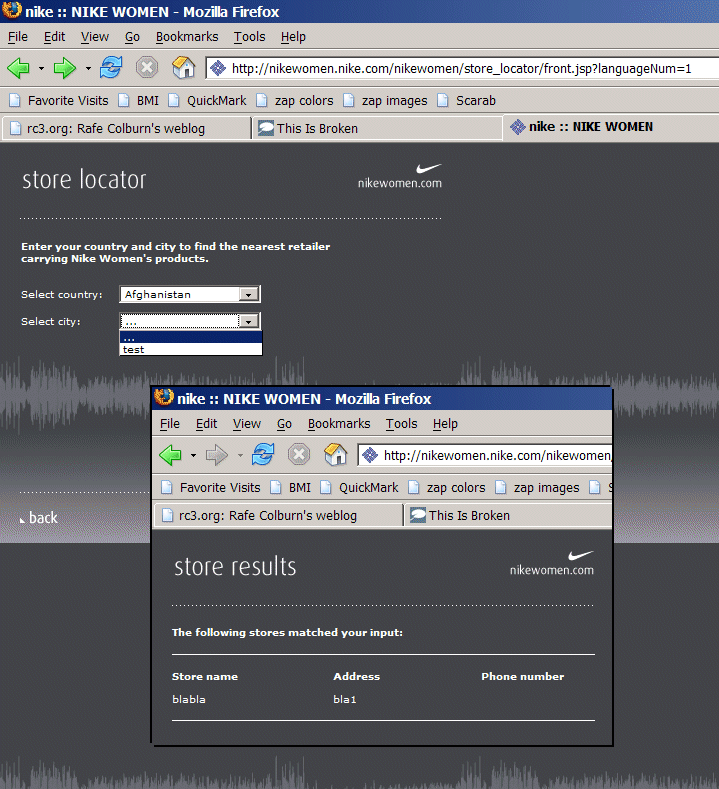Click the Stop button in main window
The height and width of the screenshot is (789, 719).
tap(147, 67)
